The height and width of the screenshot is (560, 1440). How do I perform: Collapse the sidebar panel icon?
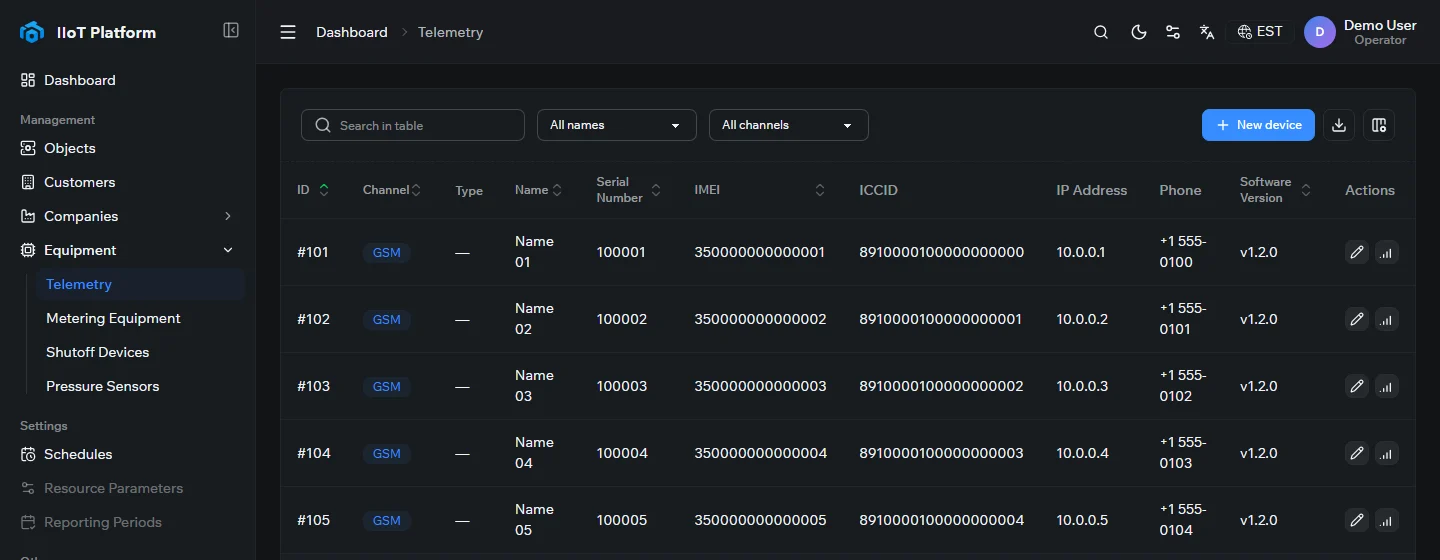point(231,31)
